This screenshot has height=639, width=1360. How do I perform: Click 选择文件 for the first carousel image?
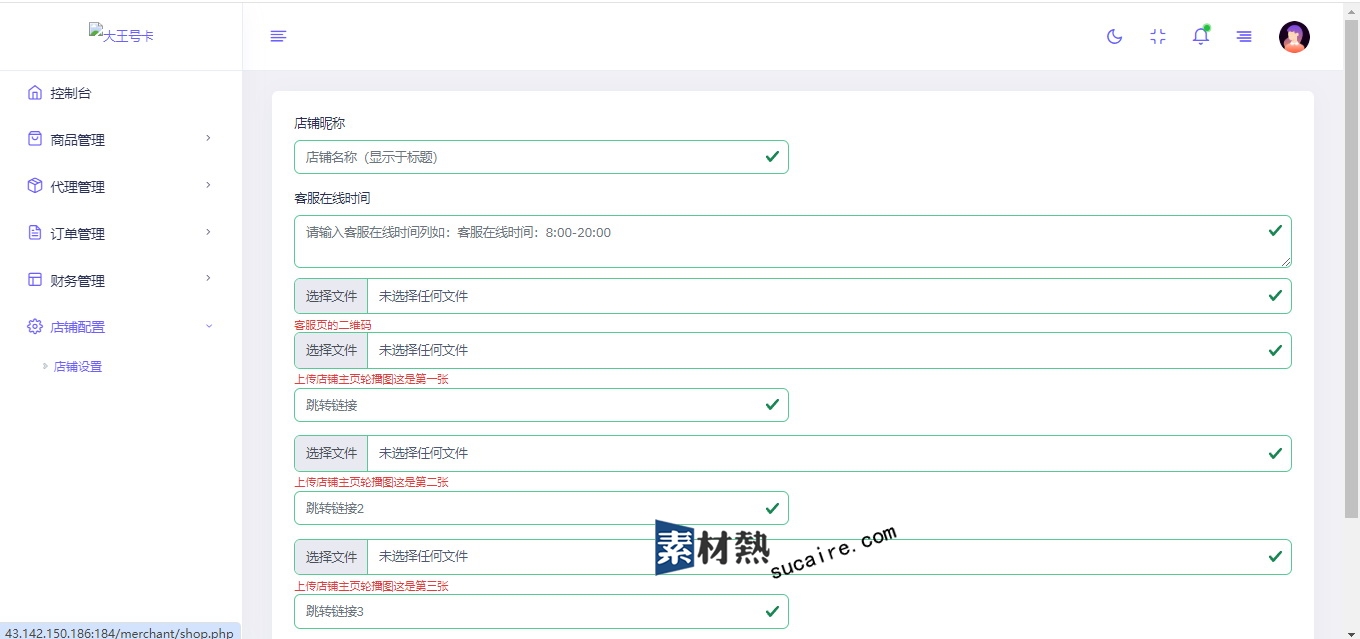pos(331,350)
